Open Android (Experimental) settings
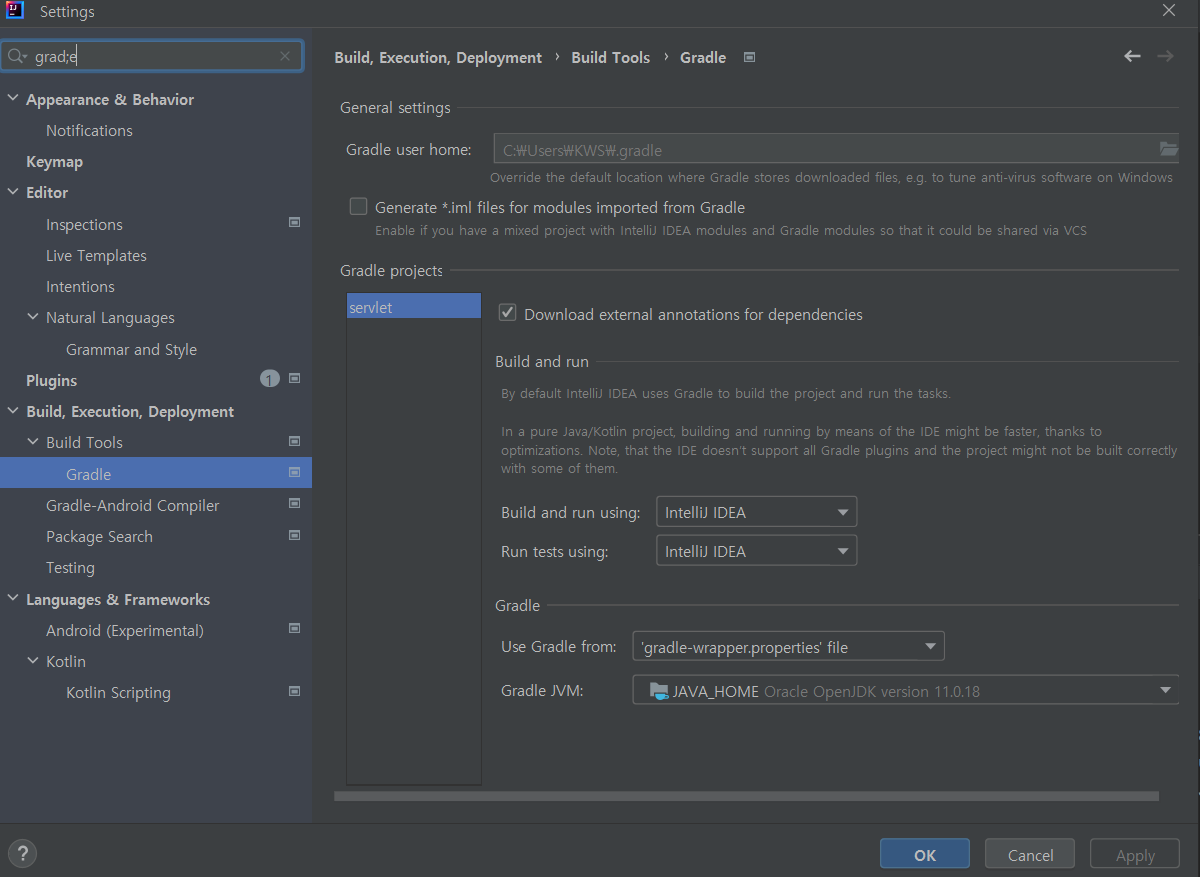The width and height of the screenshot is (1200, 877). click(124, 630)
